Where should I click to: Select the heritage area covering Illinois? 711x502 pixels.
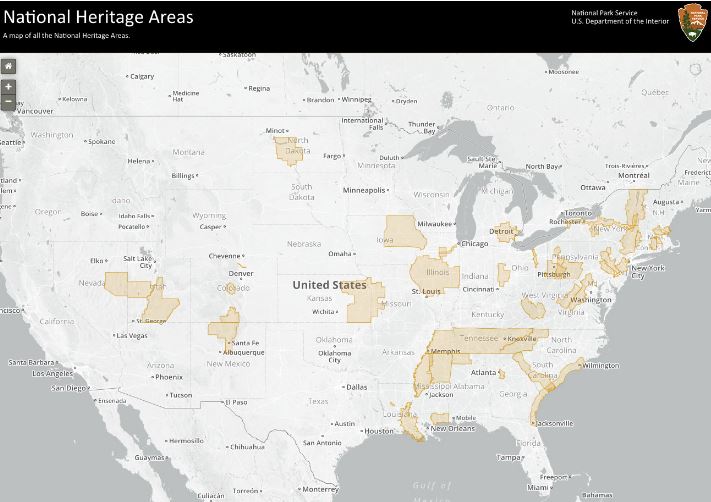(433, 272)
